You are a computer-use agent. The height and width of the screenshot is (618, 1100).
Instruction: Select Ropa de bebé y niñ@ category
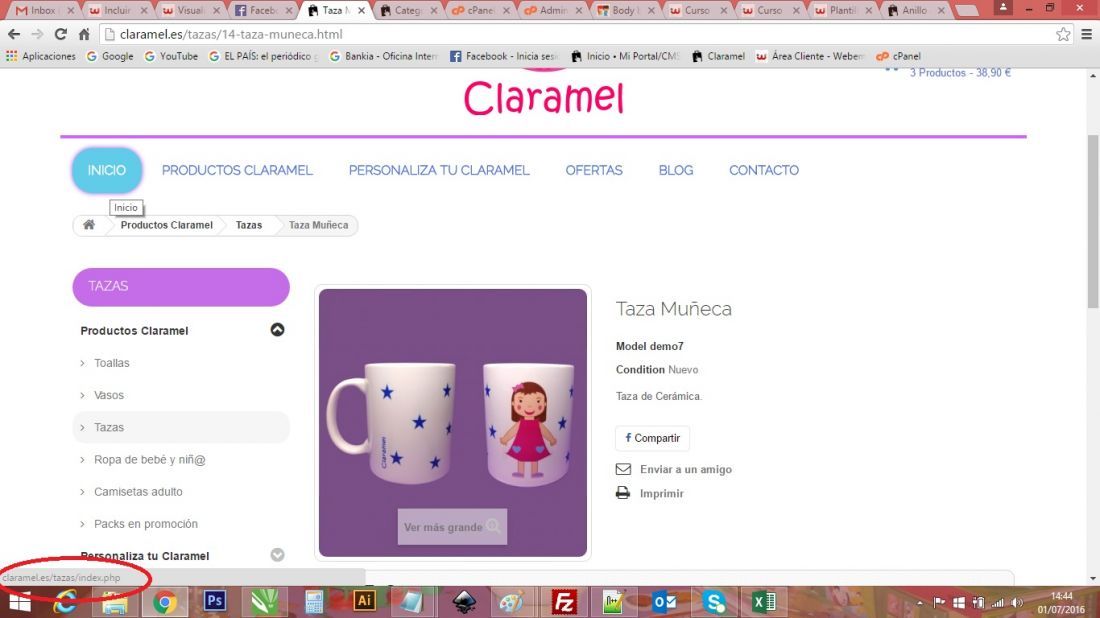click(x=149, y=459)
